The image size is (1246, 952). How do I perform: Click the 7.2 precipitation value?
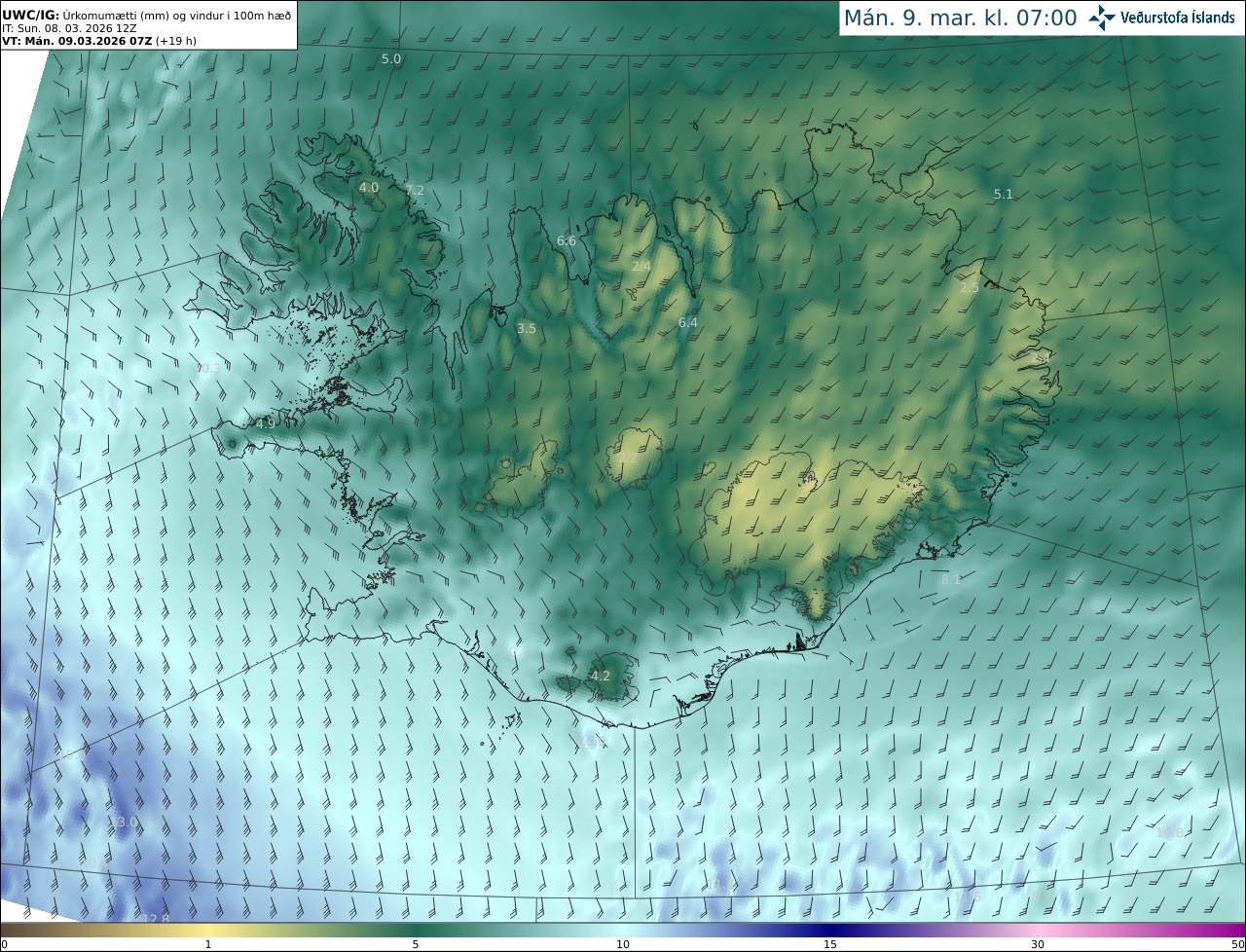point(415,190)
